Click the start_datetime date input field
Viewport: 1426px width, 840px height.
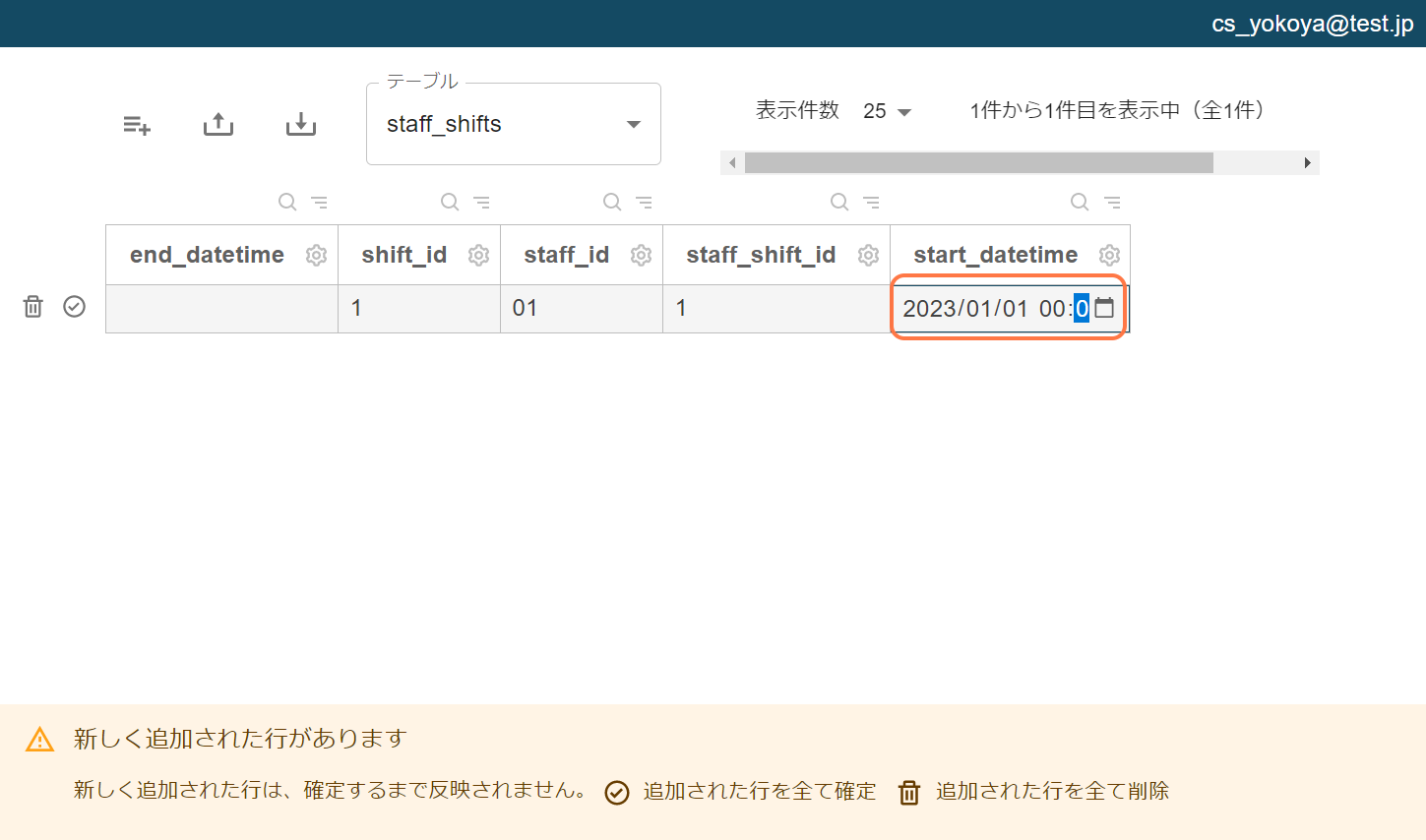point(1008,309)
